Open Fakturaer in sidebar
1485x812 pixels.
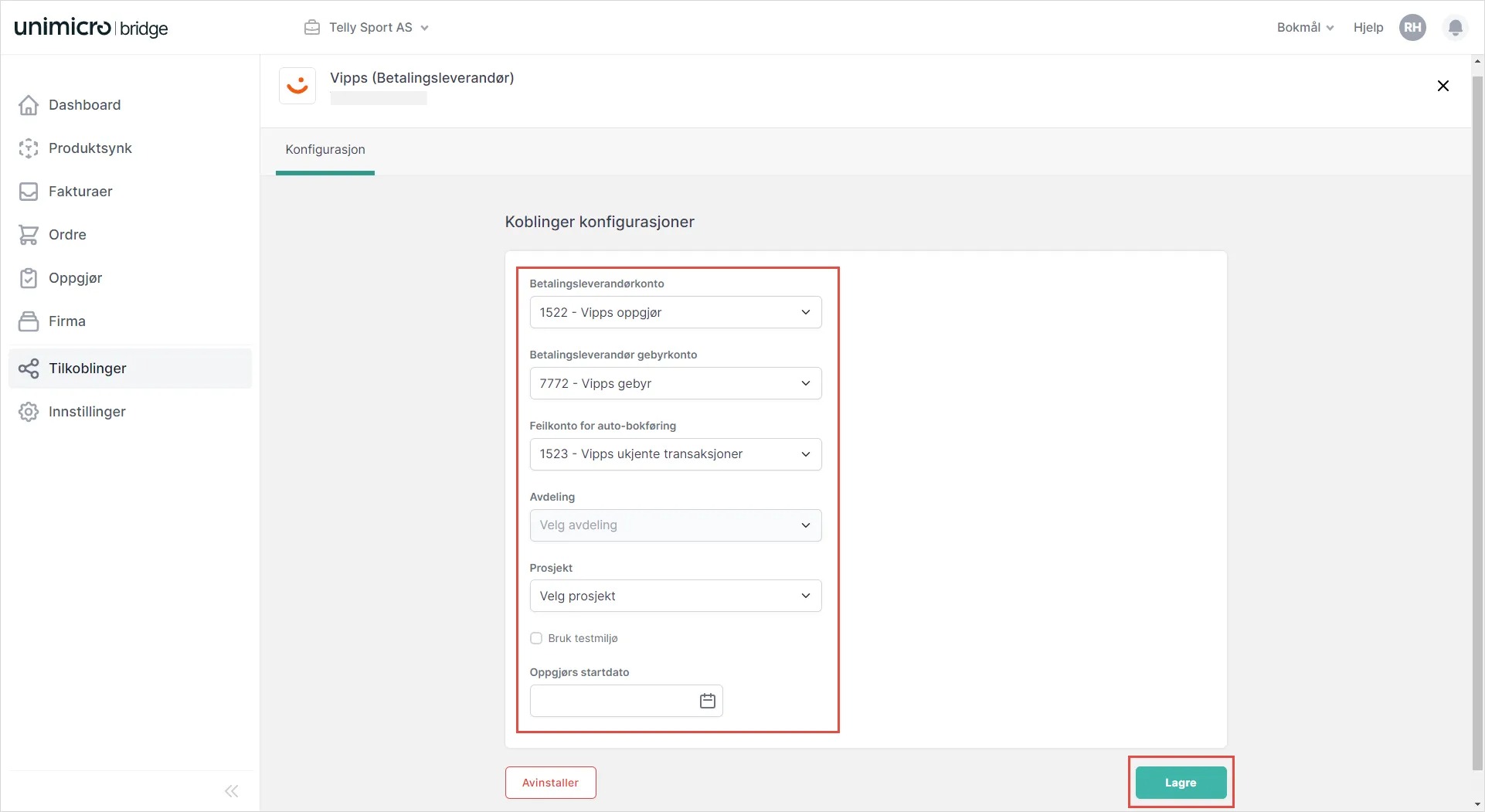click(x=130, y=192)
